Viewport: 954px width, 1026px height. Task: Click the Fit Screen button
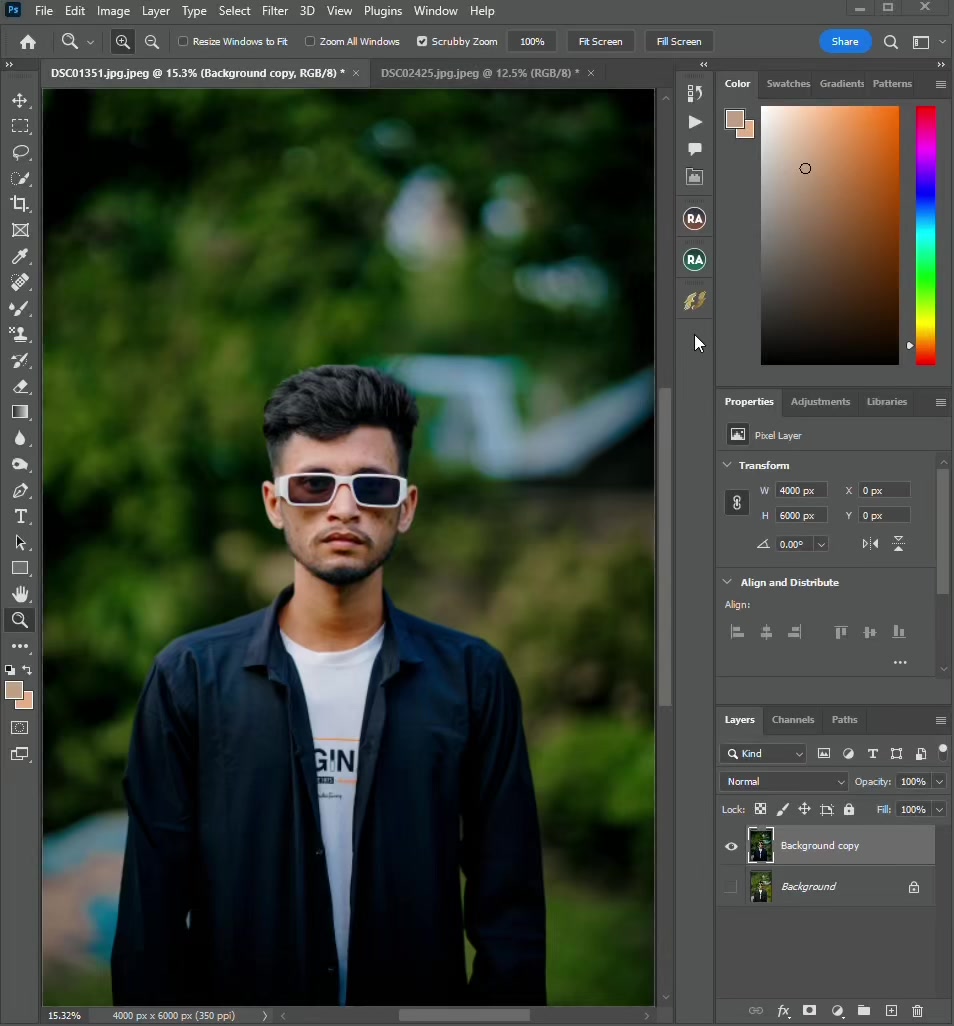coord(601,41)
